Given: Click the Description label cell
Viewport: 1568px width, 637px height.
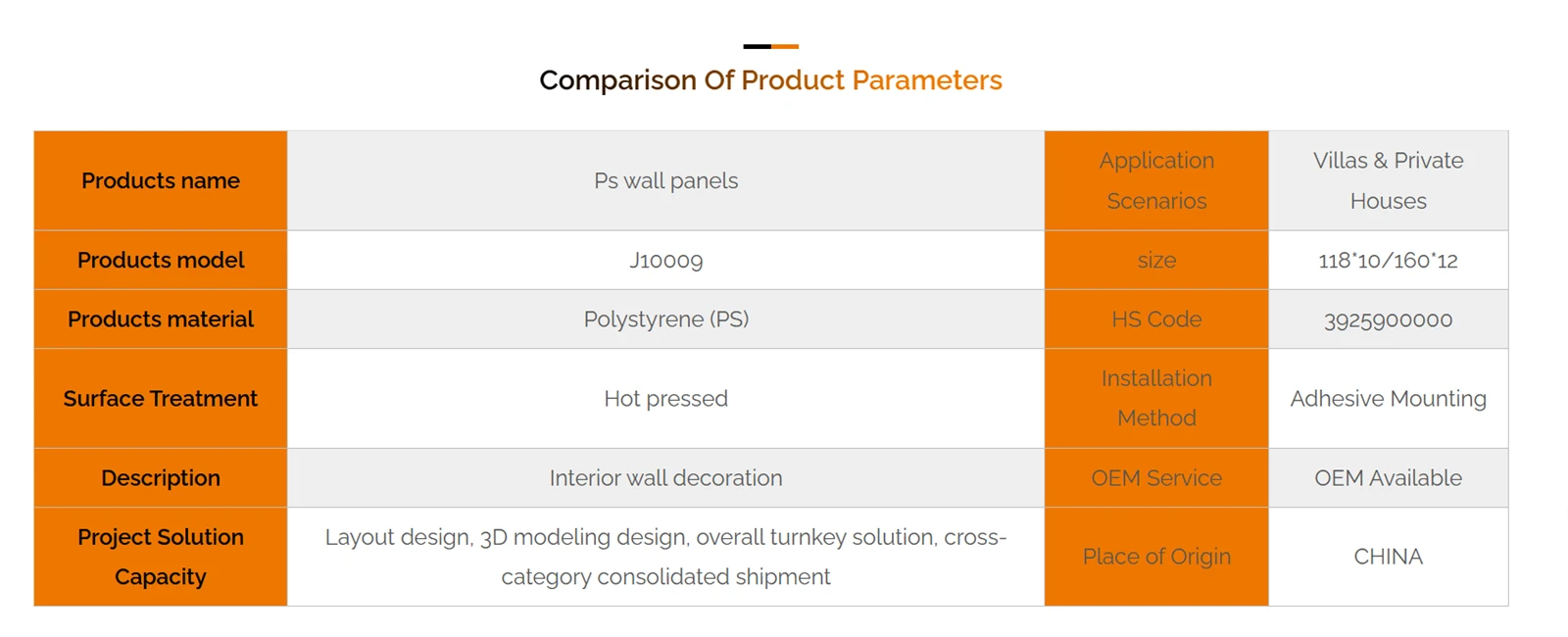Looking at the screenshot, I should 161,477.
